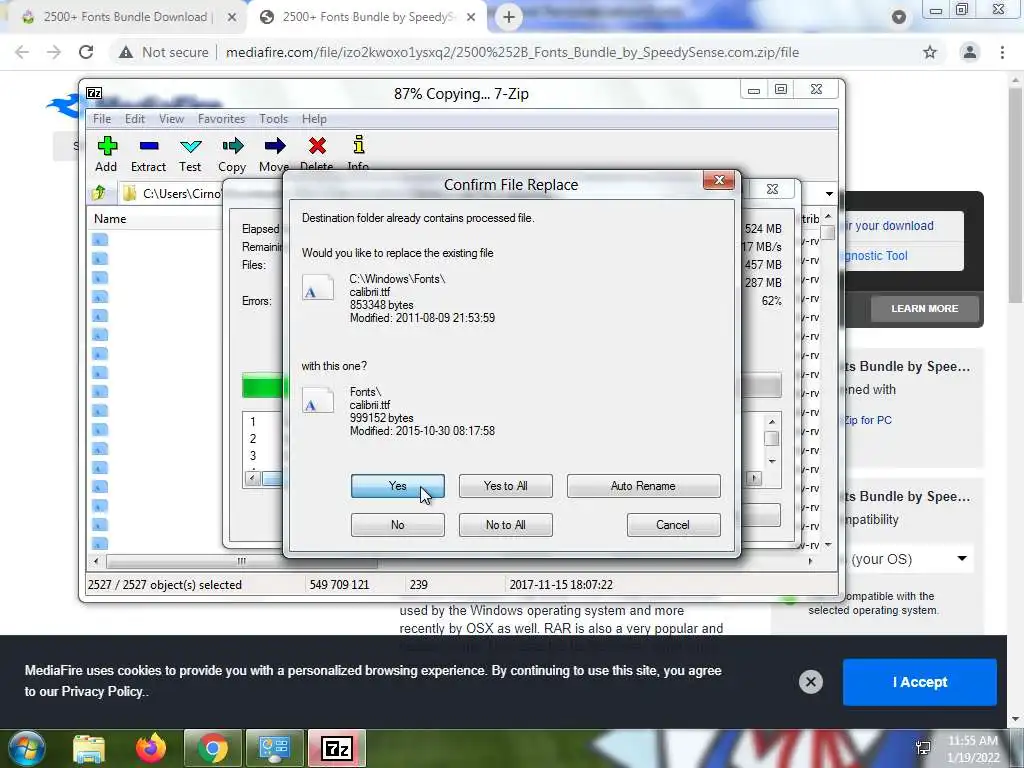
Task: Open the Chrome three-dot menu
Action: [1002, 52]
